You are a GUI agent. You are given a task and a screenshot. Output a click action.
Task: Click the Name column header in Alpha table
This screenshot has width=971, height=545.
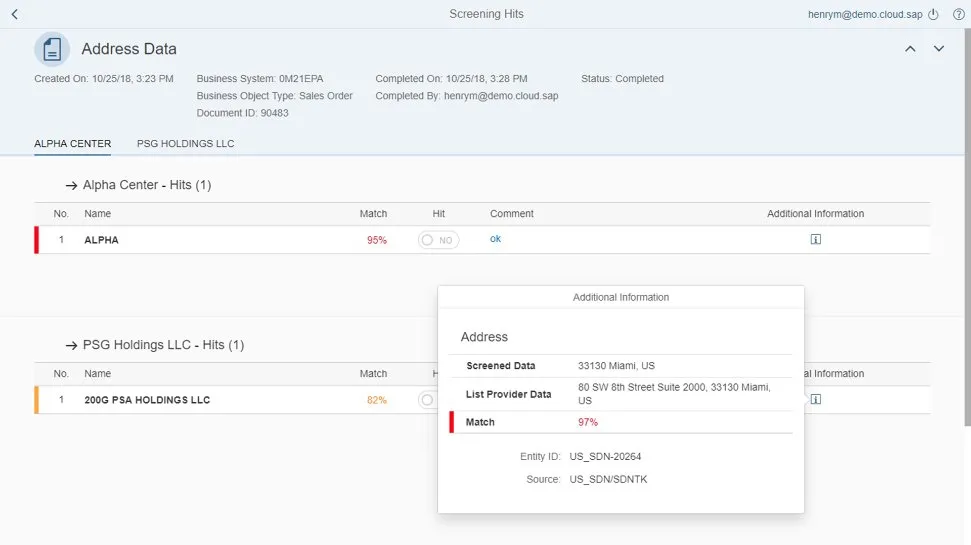point(97,214)
